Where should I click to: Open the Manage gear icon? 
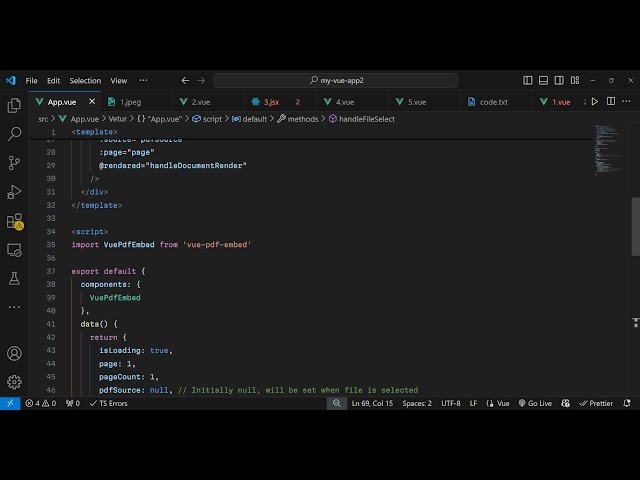point(14,381)
